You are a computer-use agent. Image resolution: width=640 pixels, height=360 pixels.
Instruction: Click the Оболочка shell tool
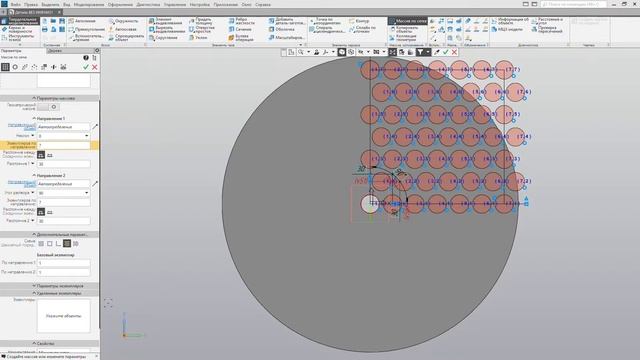(281, 29)
